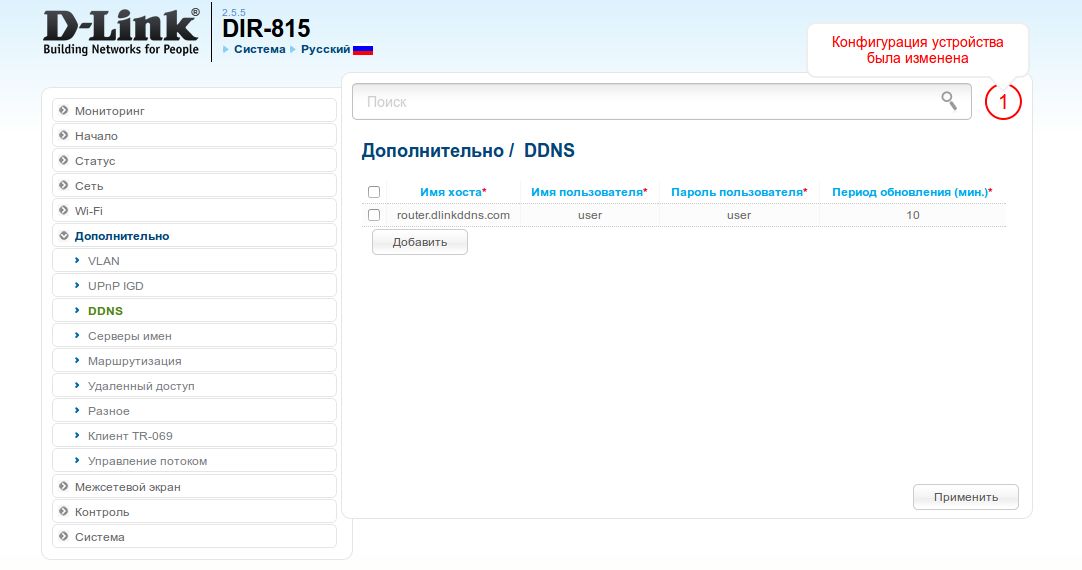Click the Russian flag language icon
The height and width of the screenshot is (570, 1082).
[363, 49]
